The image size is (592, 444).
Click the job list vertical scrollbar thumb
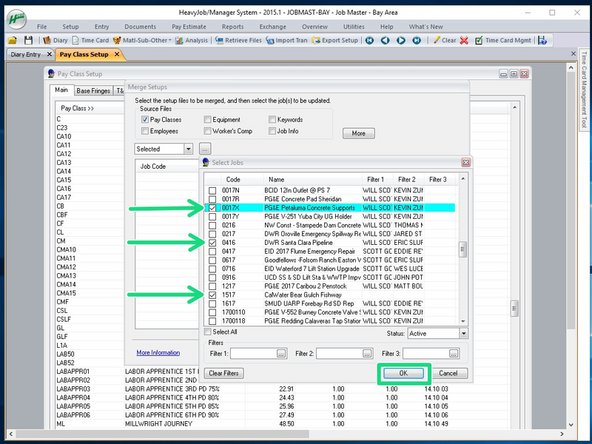pos(463,249)
